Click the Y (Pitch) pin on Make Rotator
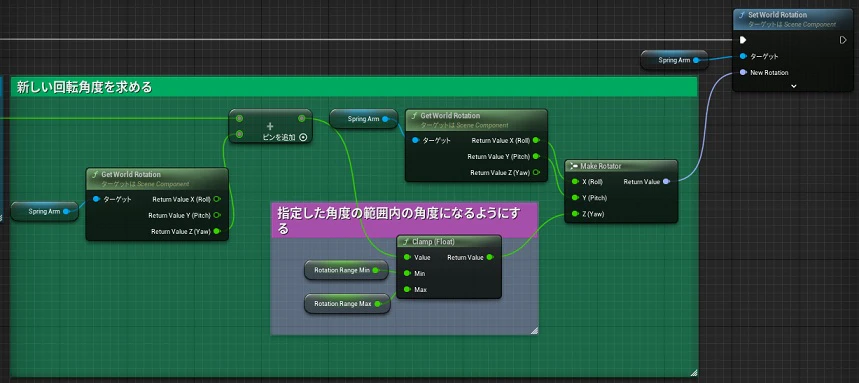The image size is (859, 383). [575, 198]
